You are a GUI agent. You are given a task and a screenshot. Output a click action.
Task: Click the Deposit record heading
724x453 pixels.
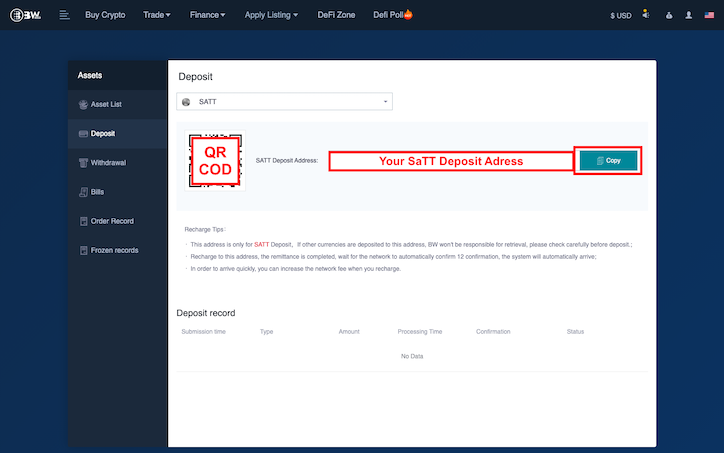pyautogui.click(x=206, y=313)
